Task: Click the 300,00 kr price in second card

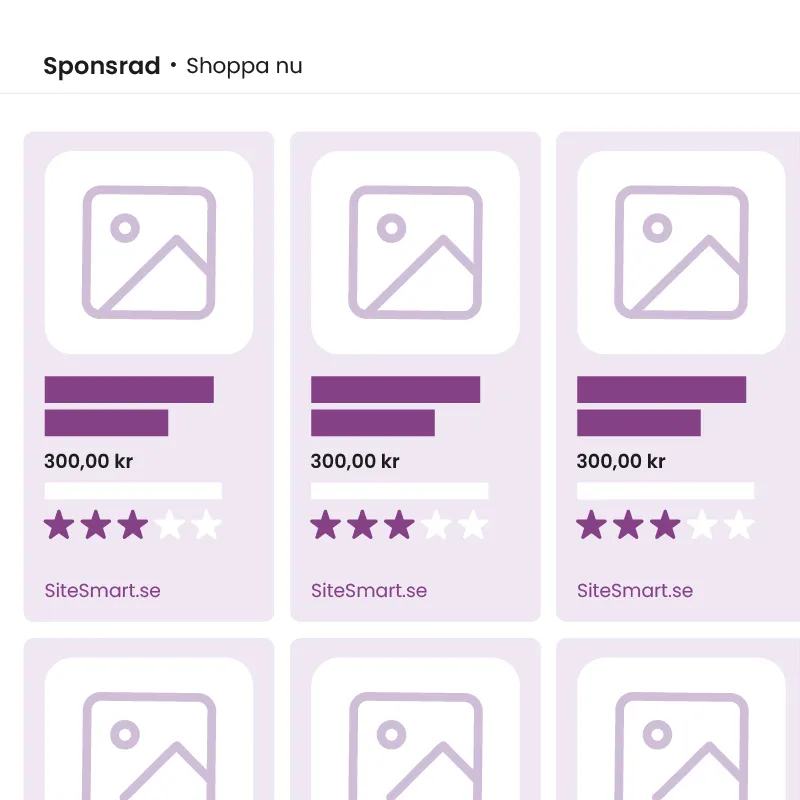Action: pyautogui.click(x=355, y=461)
